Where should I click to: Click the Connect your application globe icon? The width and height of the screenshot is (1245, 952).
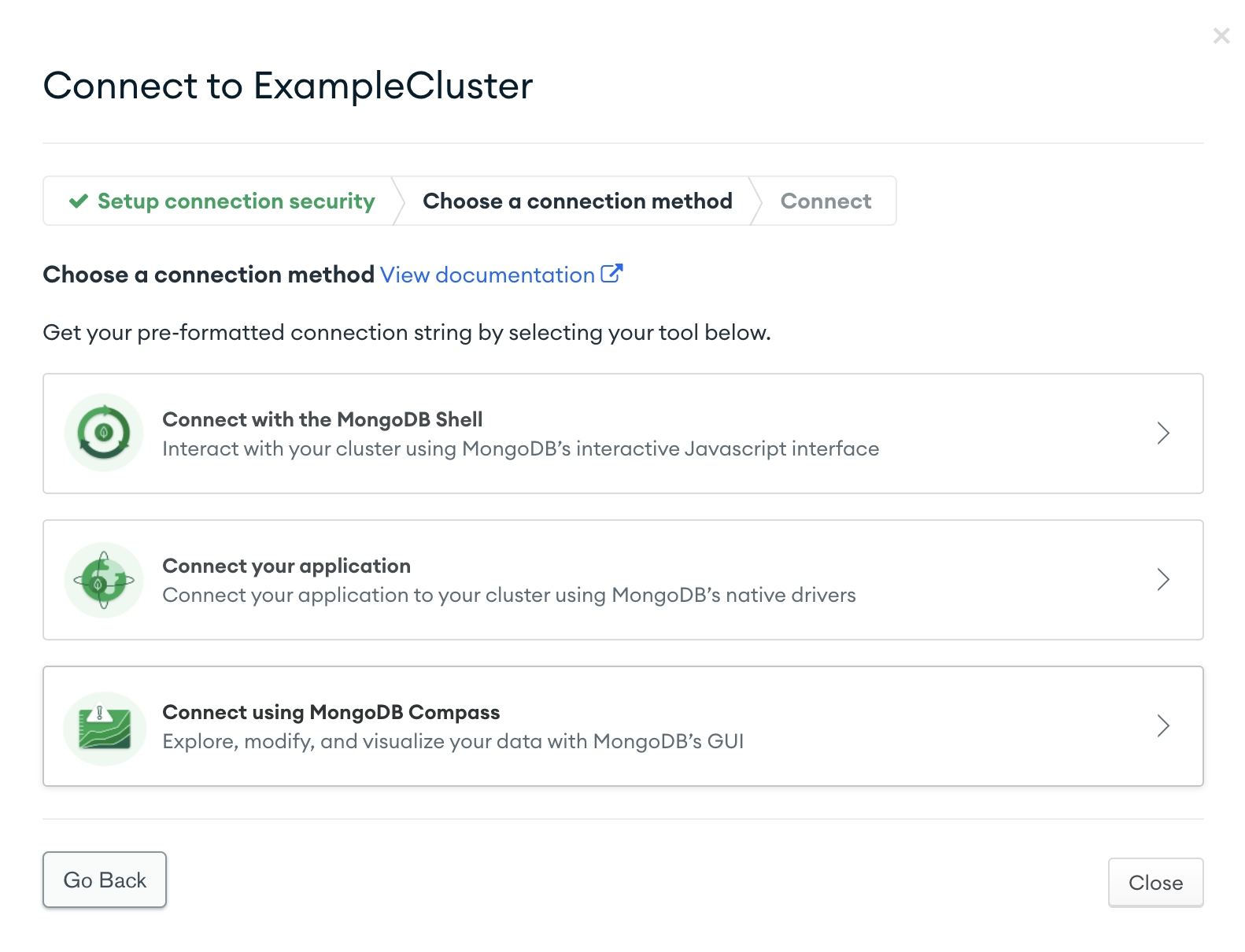tap(104, 580)
